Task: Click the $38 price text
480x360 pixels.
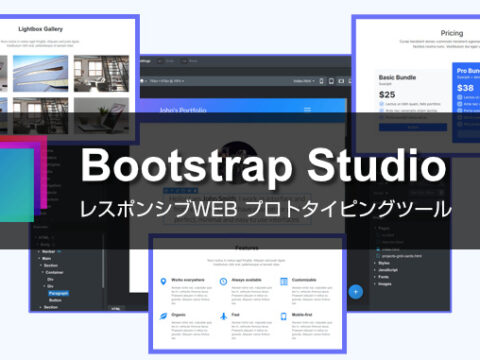Action: tap(465, 88)
